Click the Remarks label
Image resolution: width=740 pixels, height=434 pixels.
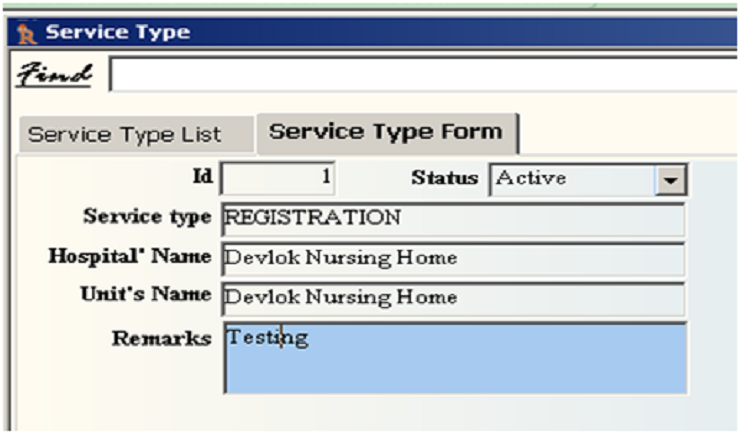point(161,338)
